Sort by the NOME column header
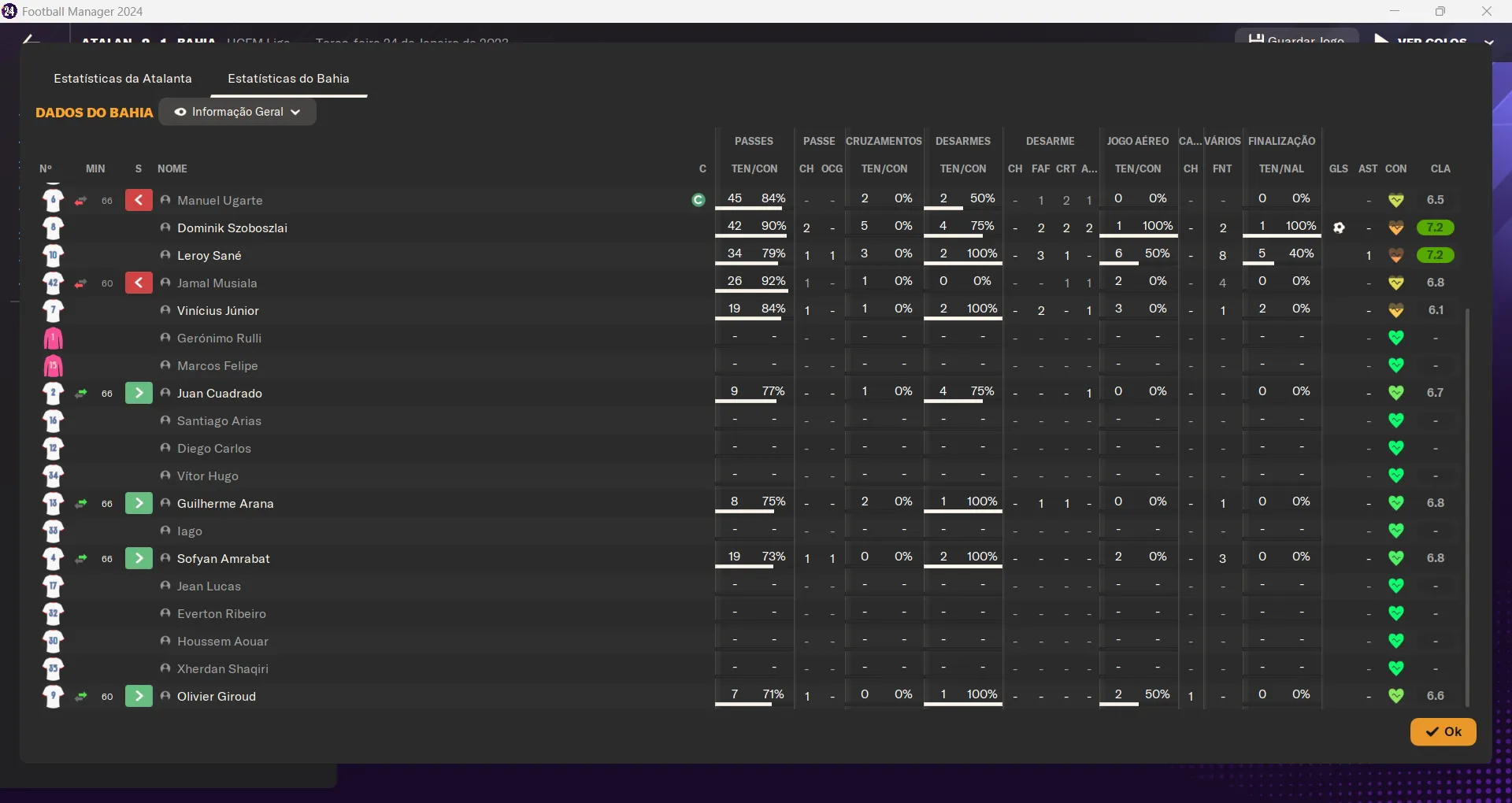 tap(172, 168)
